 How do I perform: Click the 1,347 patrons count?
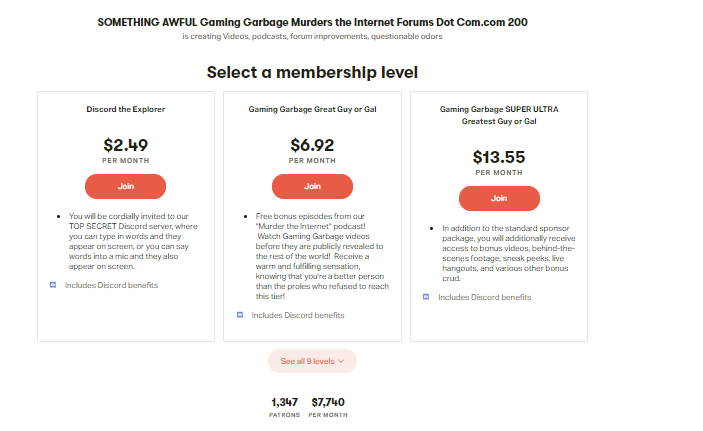coord(284,402)
